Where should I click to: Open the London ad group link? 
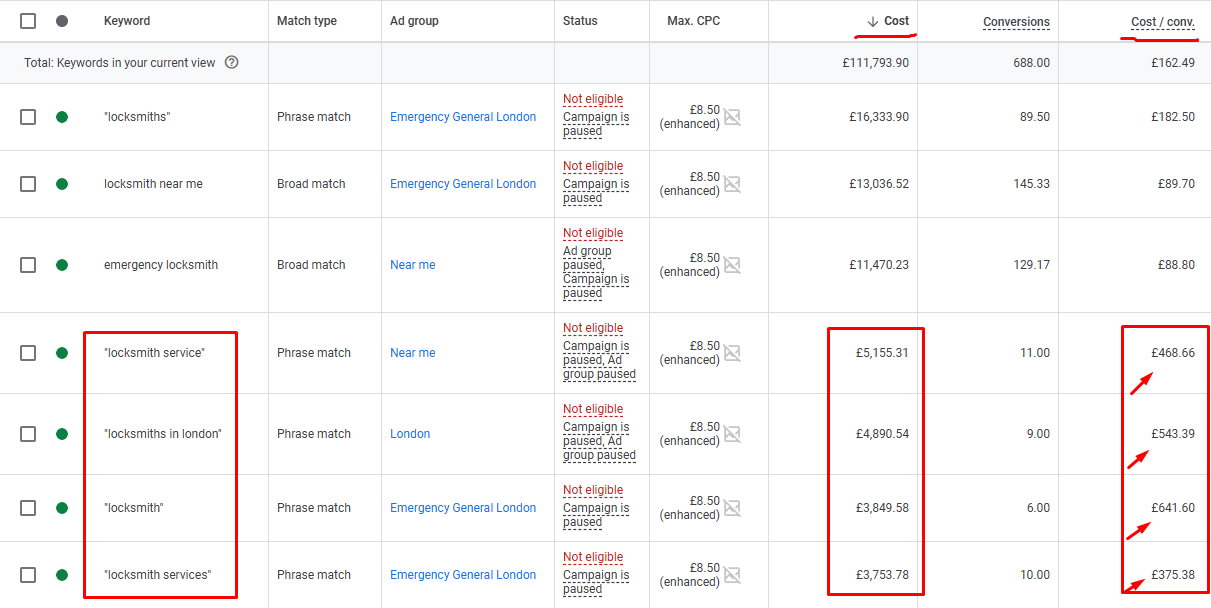pyautogui.click(x=410, y=434)
